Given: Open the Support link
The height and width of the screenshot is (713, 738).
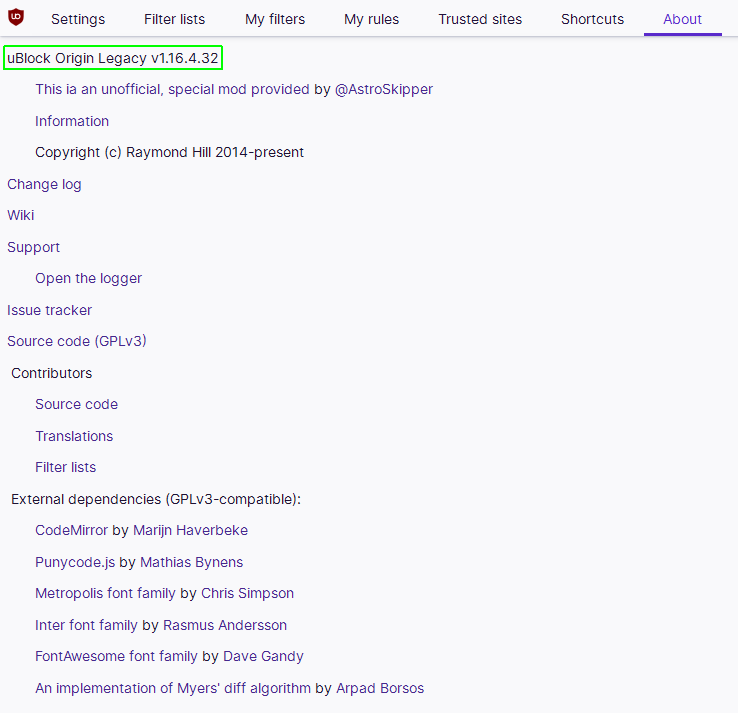Looking at the screenshot, I should tap(33, 248).
